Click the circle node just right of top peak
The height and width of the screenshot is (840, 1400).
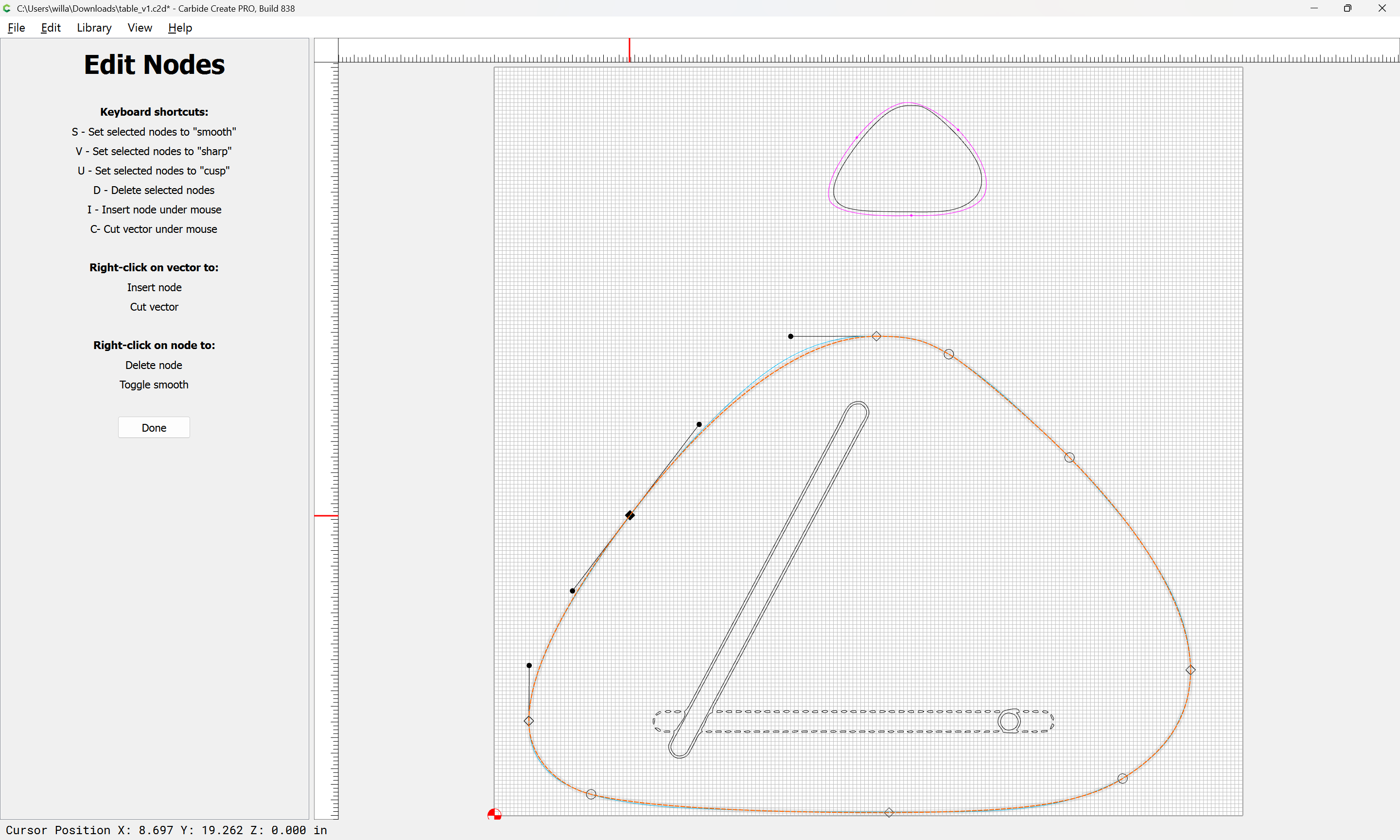[x=948, y=354]
